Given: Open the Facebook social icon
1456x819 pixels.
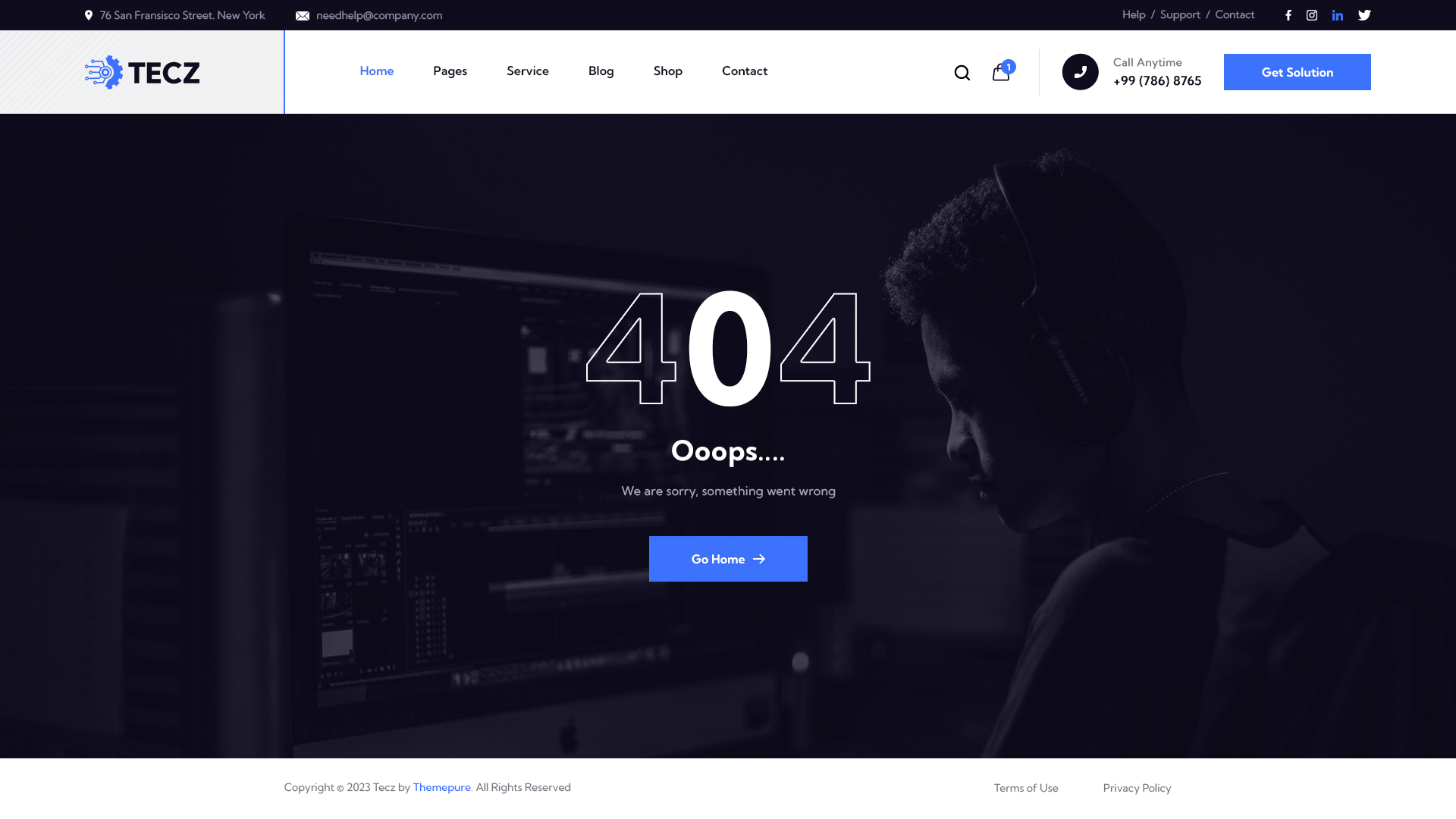Looking at the screenshot, I should pos(1288,14).
